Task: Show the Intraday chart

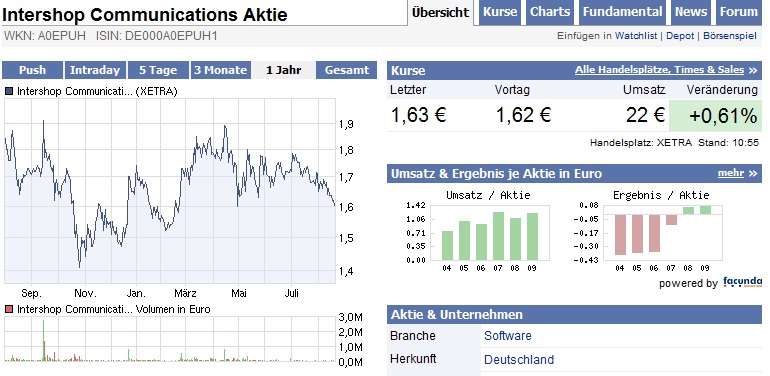Action: [x=95, y=70]
